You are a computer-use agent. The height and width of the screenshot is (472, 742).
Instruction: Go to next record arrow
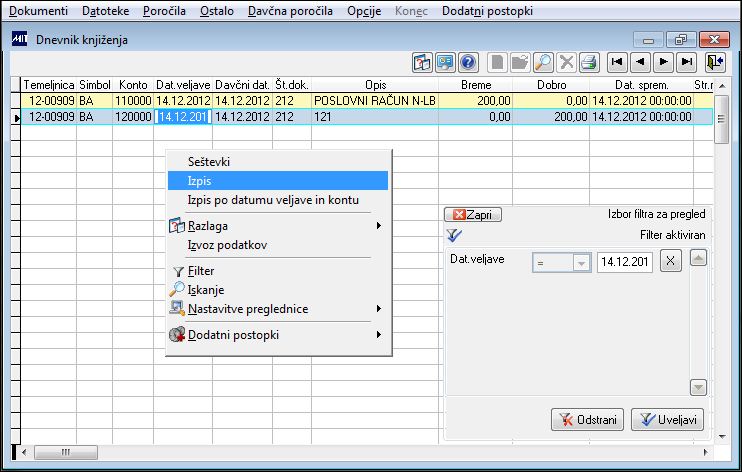click(x=663, y=62)
